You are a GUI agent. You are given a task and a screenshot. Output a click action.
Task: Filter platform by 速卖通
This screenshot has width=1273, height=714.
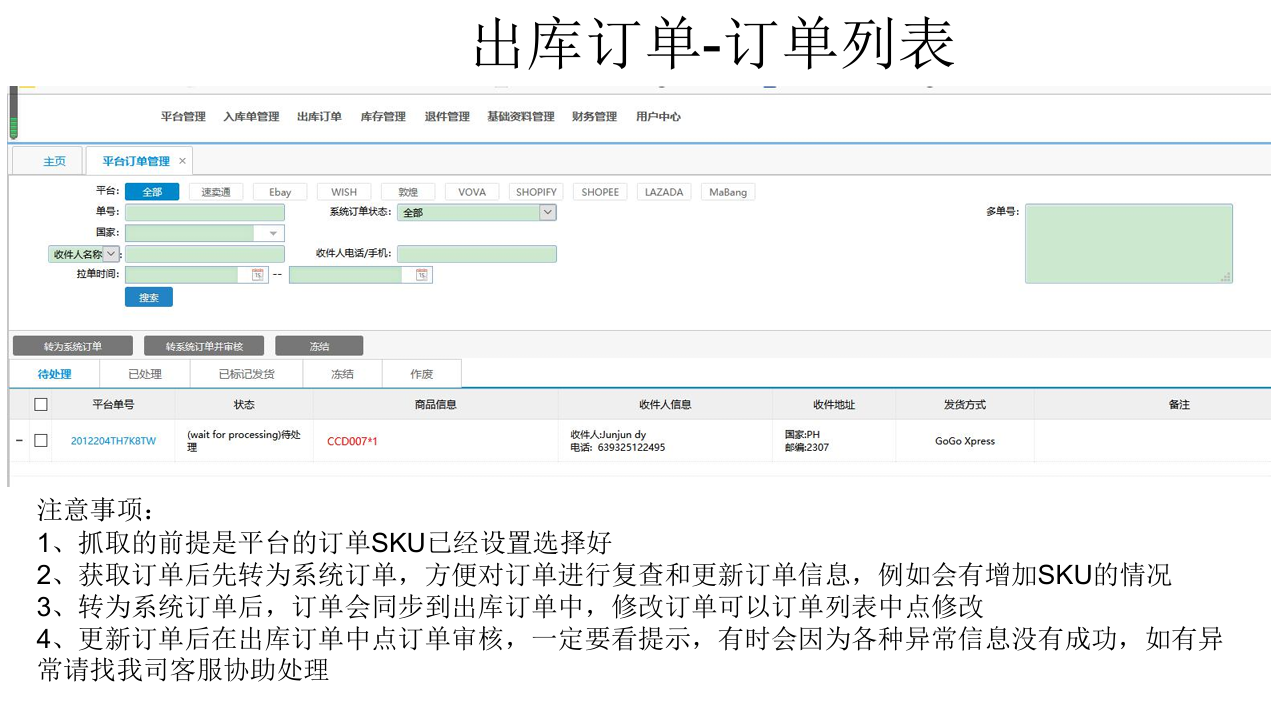coord(216,192)
